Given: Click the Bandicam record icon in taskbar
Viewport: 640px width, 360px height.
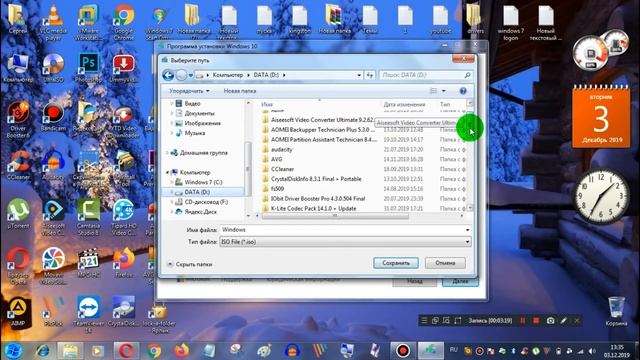Looking at the screenshot, I should pos(403,351).
